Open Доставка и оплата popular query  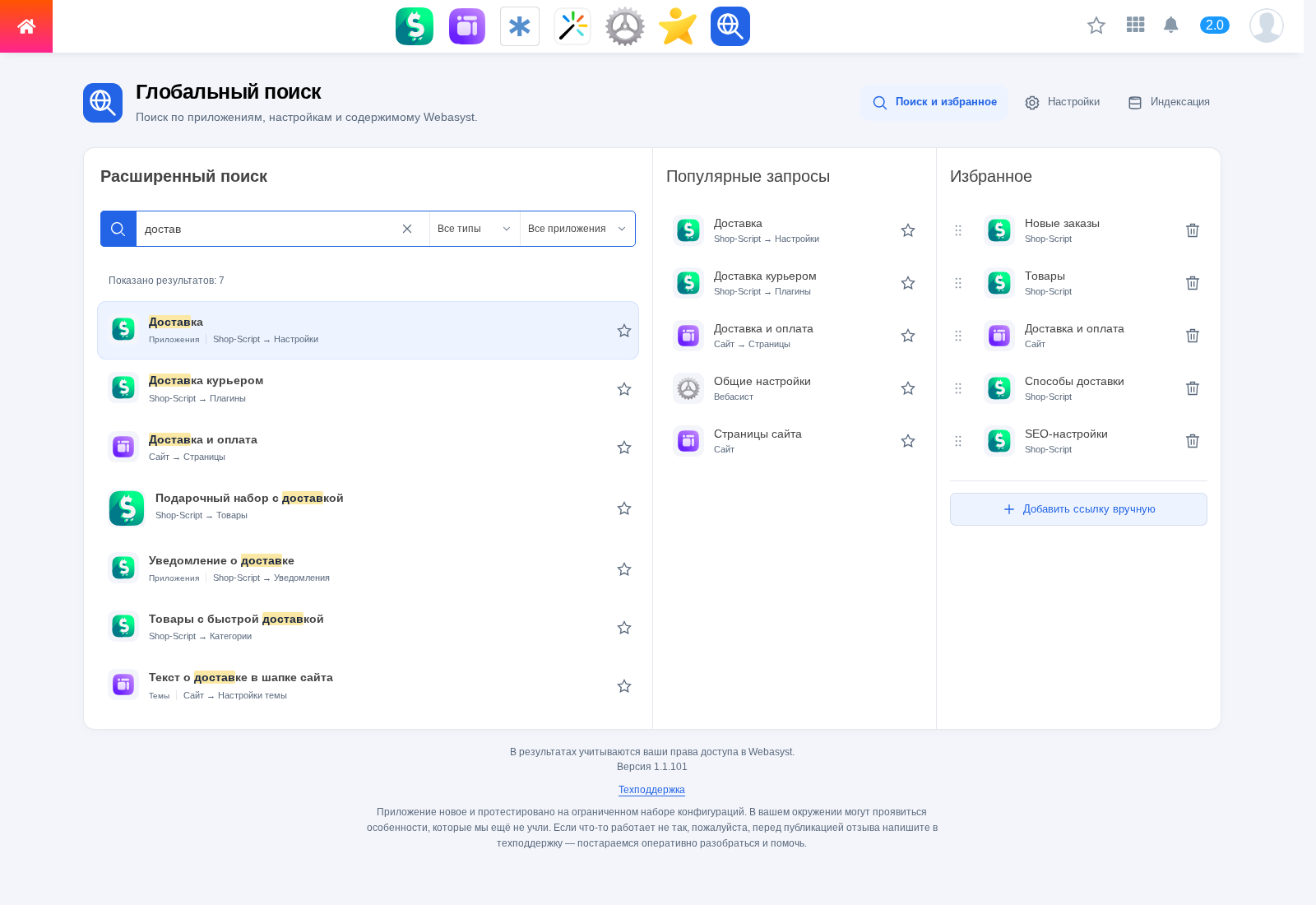coord(794,336)
